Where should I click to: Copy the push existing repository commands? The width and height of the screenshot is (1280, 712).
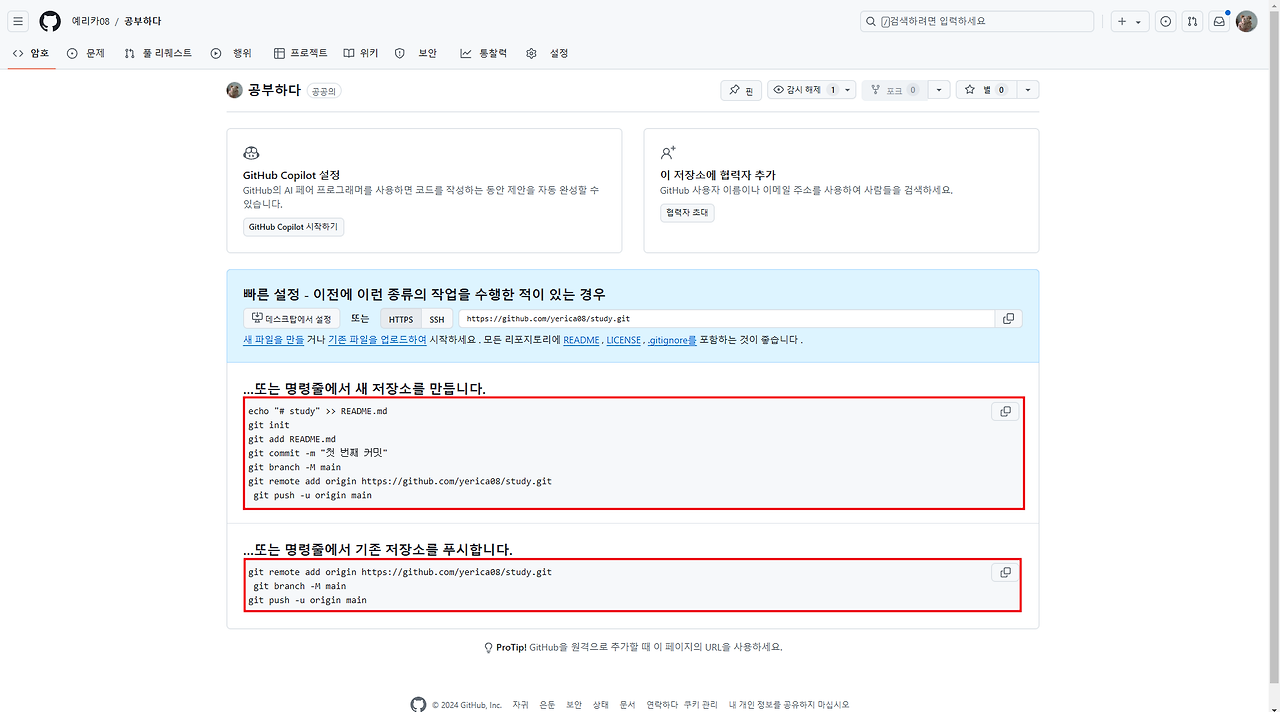(x=1005, y=572)
